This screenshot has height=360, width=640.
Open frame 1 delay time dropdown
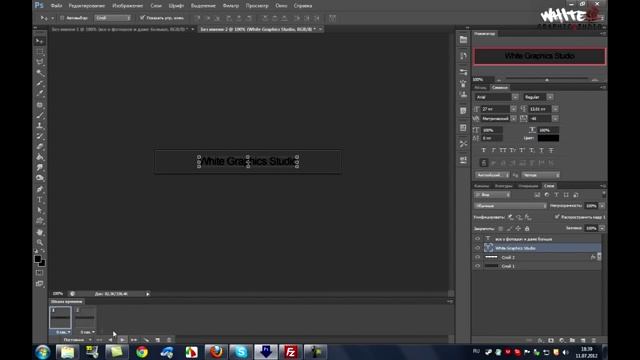[x=63, y=332]
